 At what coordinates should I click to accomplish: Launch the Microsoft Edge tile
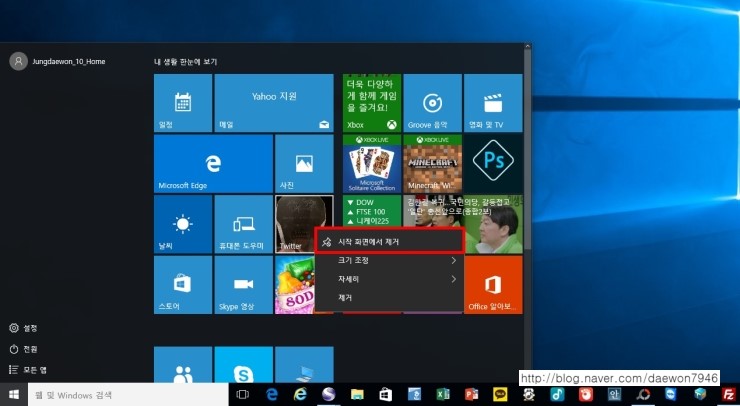click(x=213, y=164)
